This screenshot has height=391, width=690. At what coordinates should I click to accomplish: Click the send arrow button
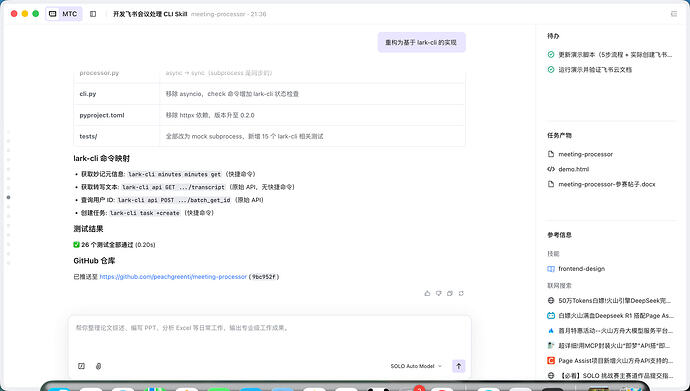459,366
